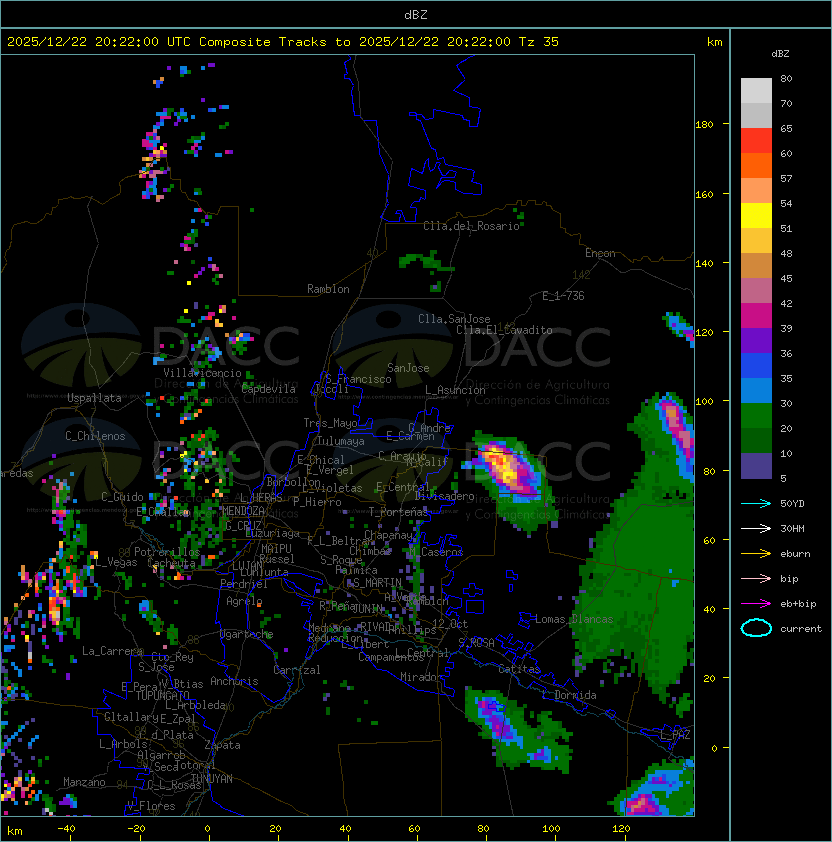
Task: Click the 'C_Guido' map label
Action: pyautogui.click(x=122, y=497)
